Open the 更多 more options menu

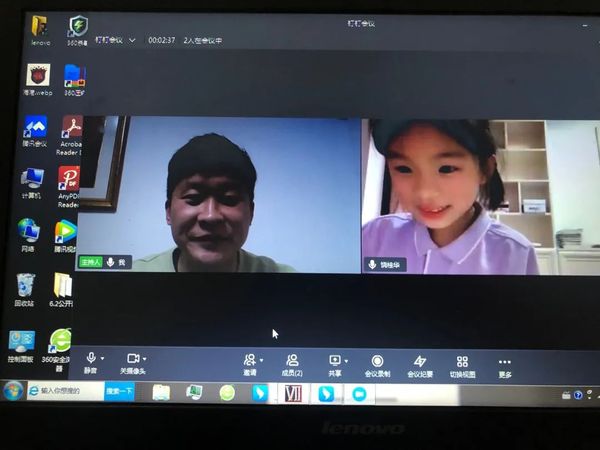504,362
